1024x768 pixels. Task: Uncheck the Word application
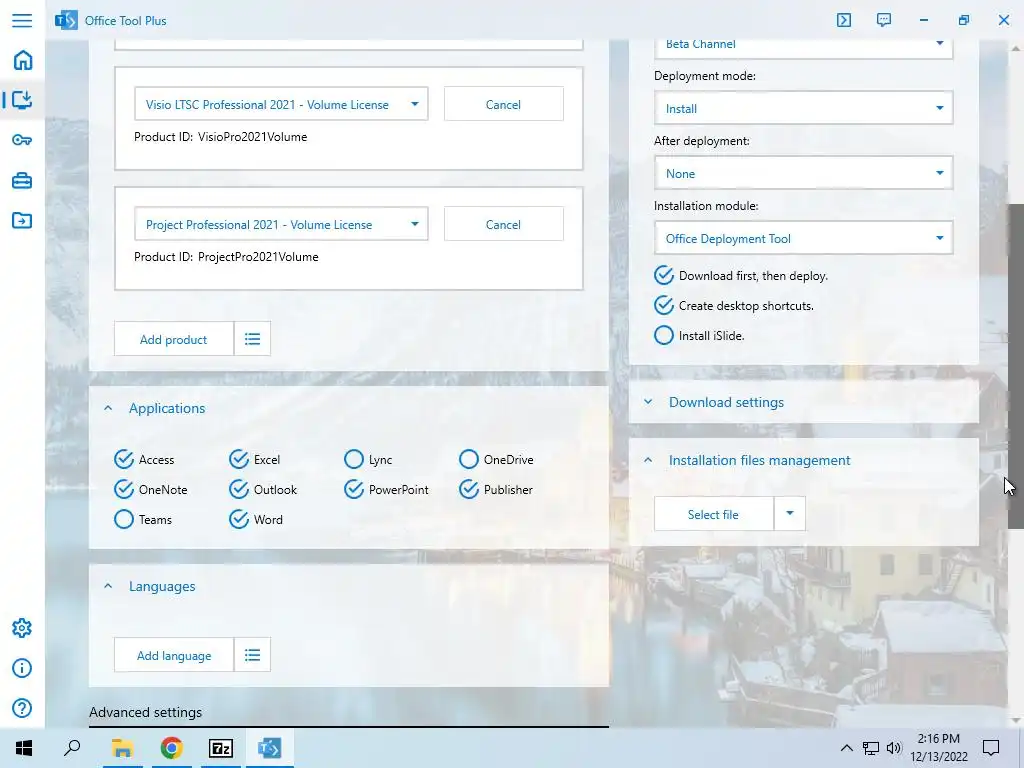click(255, 519)
